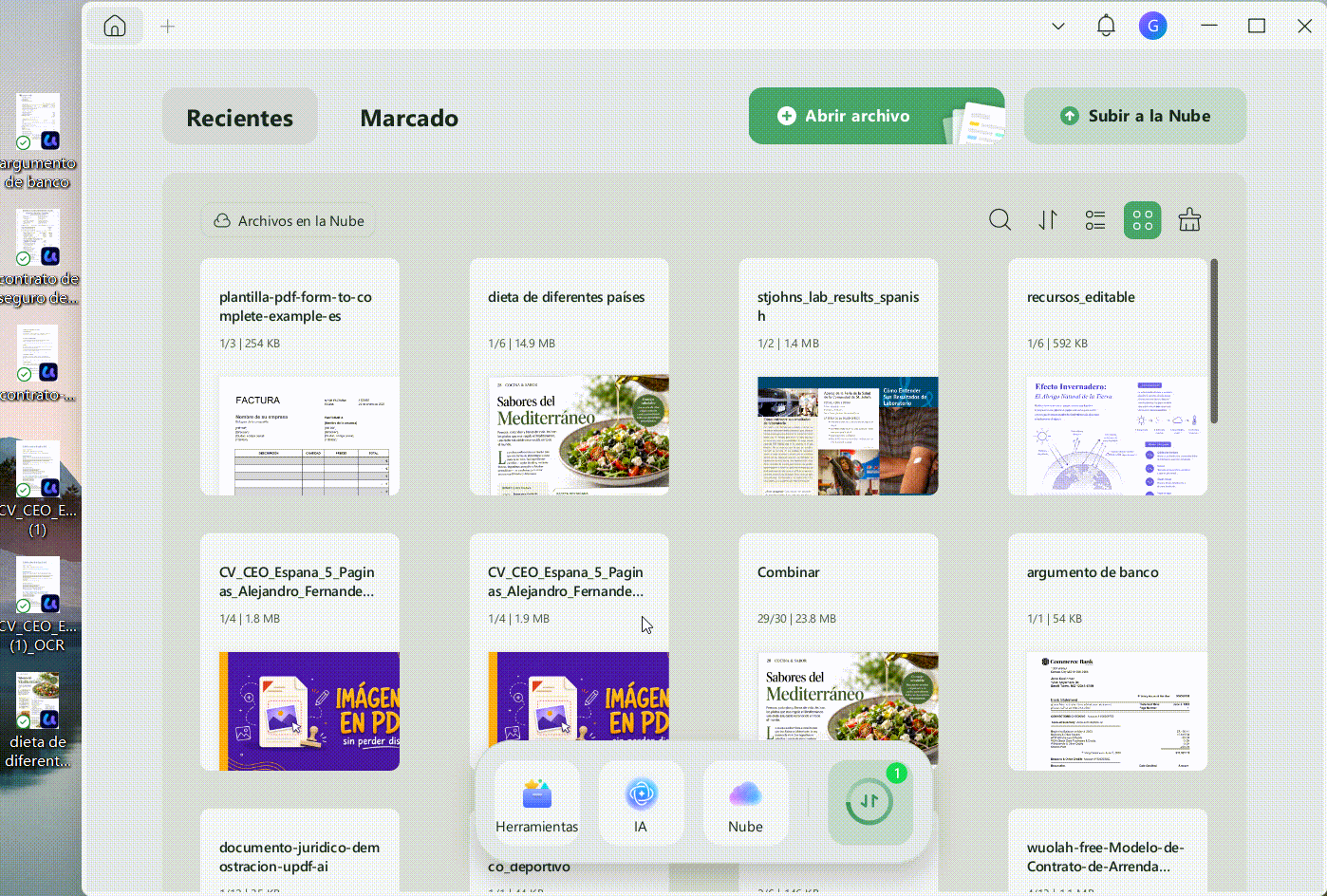This screenshot has width=1327, height=896.
Task: Click the search magnifier icon
Action: point(1000,220)
